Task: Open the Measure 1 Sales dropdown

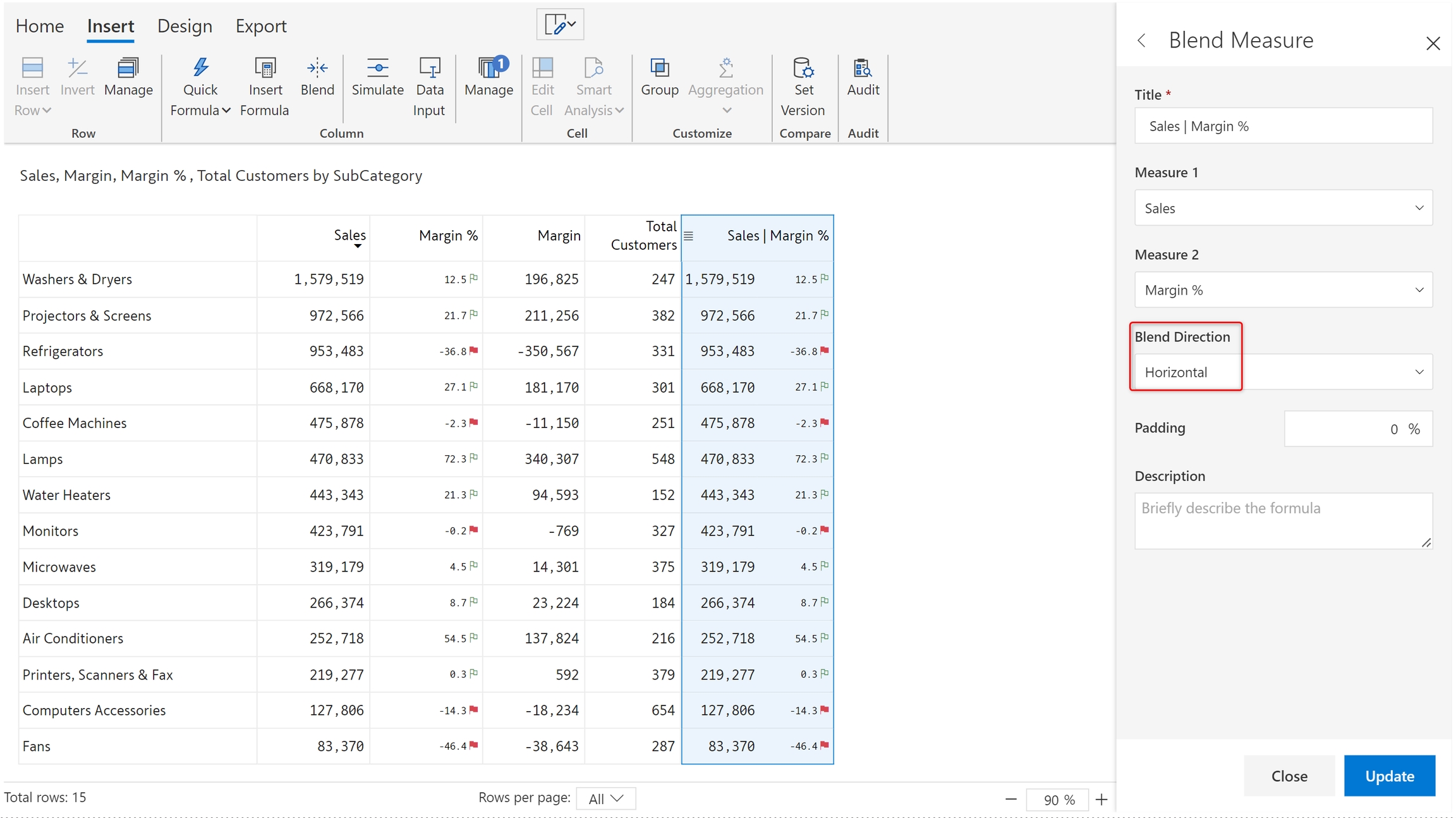Action: coord(1283,208)
